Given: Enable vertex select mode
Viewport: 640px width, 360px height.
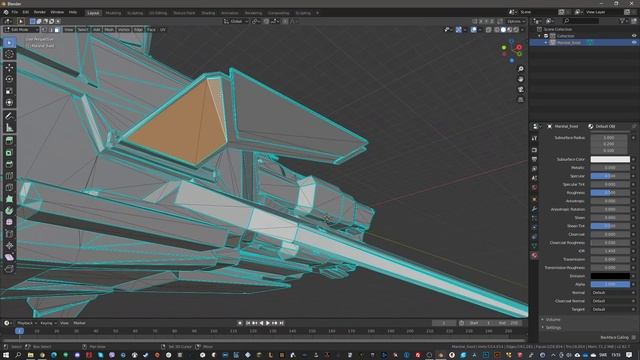Looking at the screenshot, I should [44, 30].
